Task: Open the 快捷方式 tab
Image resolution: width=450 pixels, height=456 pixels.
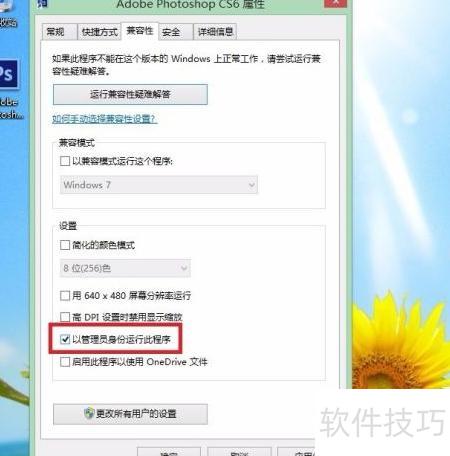Action: point(99,32)
